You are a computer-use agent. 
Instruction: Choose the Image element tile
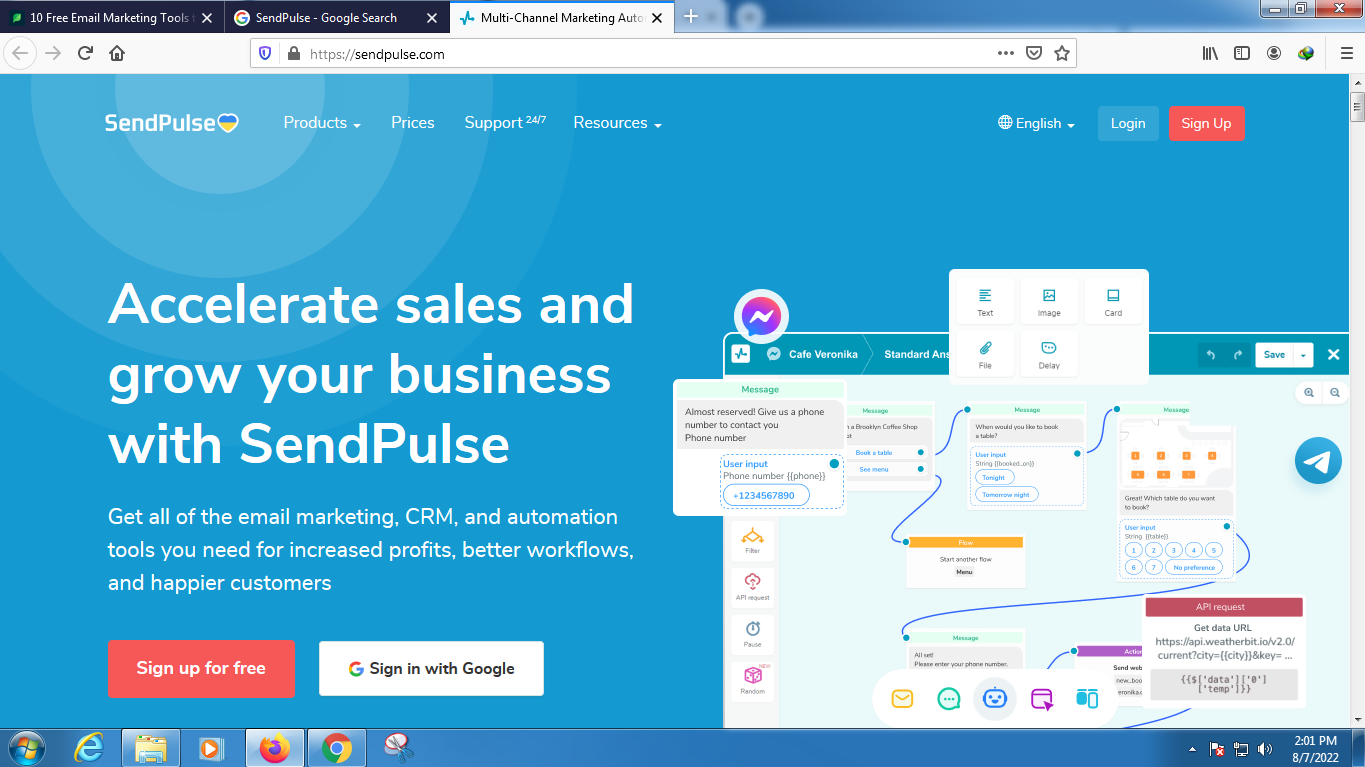(1049, 301)
